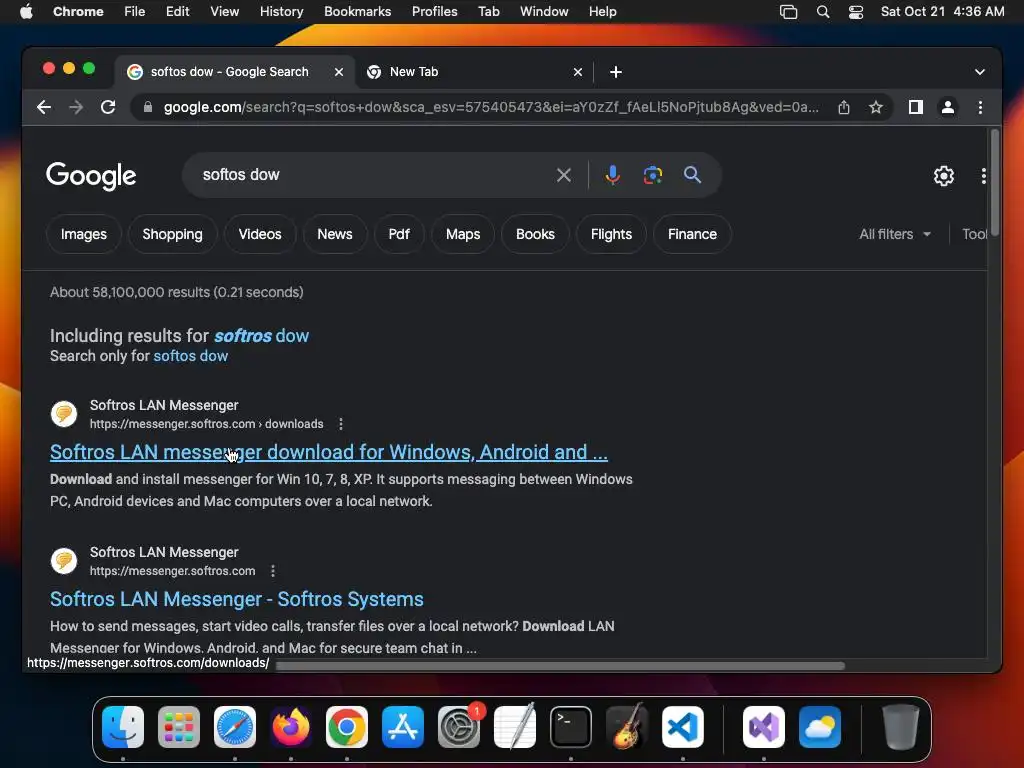Open Chrome's three-dot menu
This screenshot has width=1024, height=768.
coord(980,107)
